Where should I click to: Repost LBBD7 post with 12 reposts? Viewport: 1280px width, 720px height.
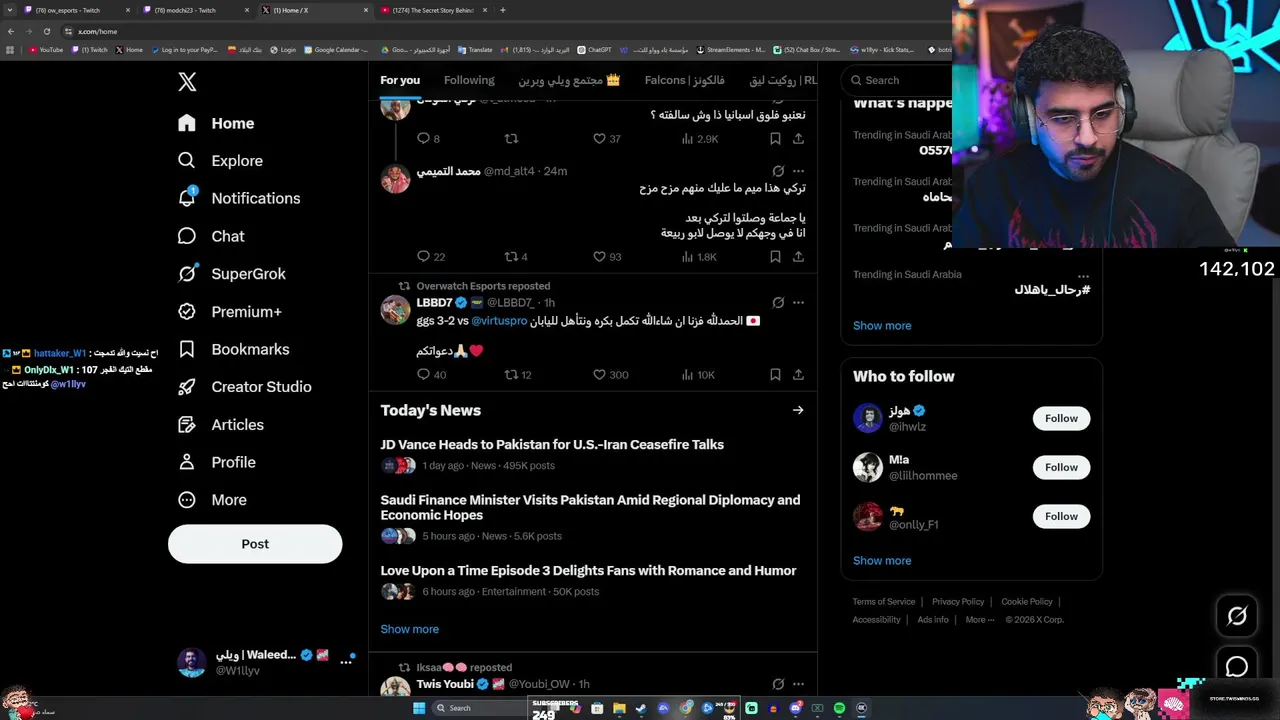click(x=518, y=375)
